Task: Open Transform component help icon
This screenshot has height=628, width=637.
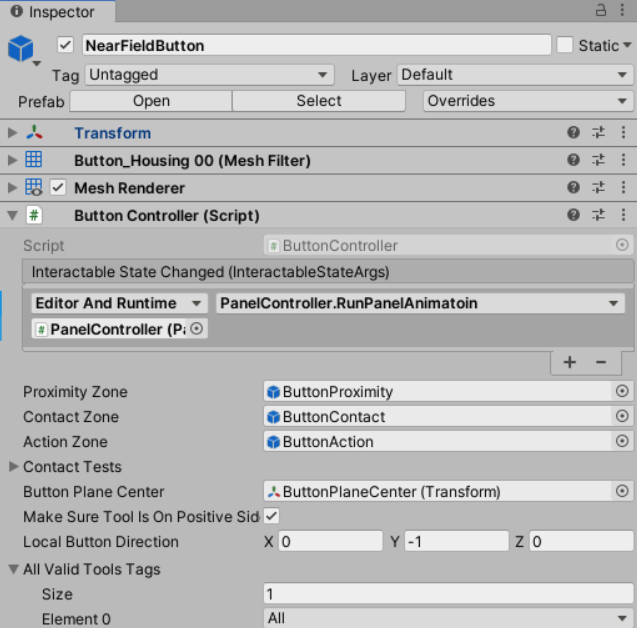Action: pos(573,132)
